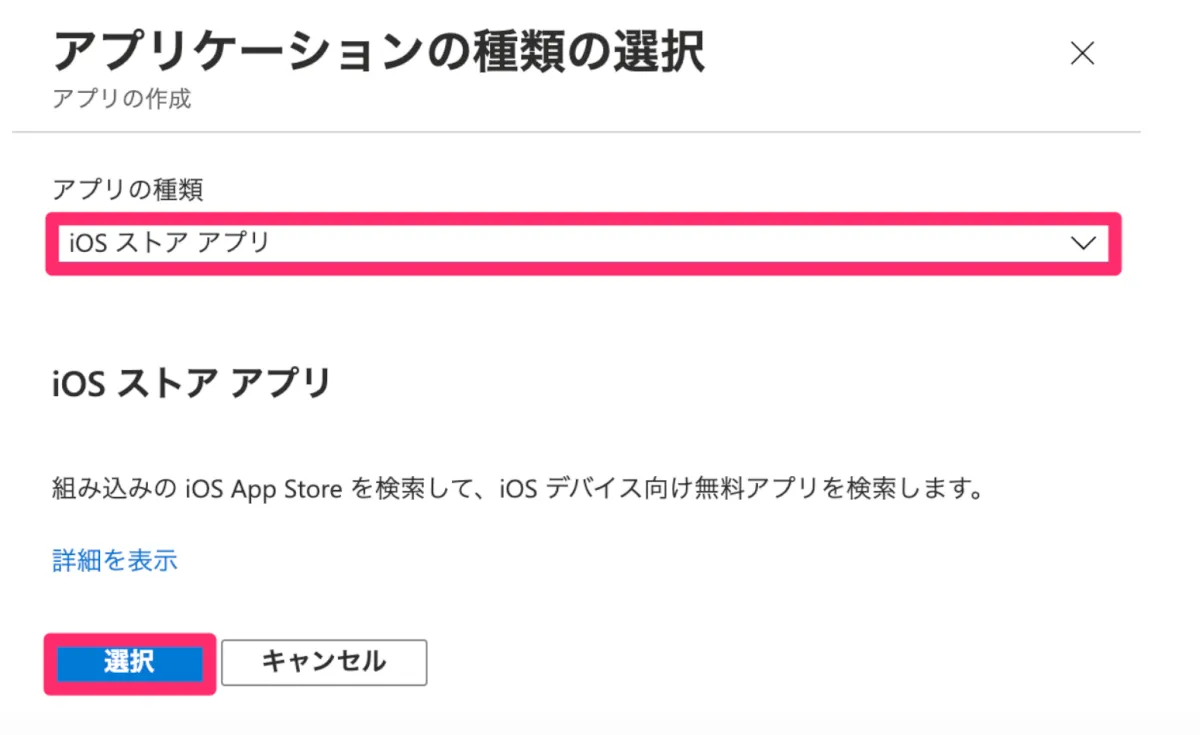
Task: Expand the app type dropdown chevron
Action: click(x=1082, y=243)
